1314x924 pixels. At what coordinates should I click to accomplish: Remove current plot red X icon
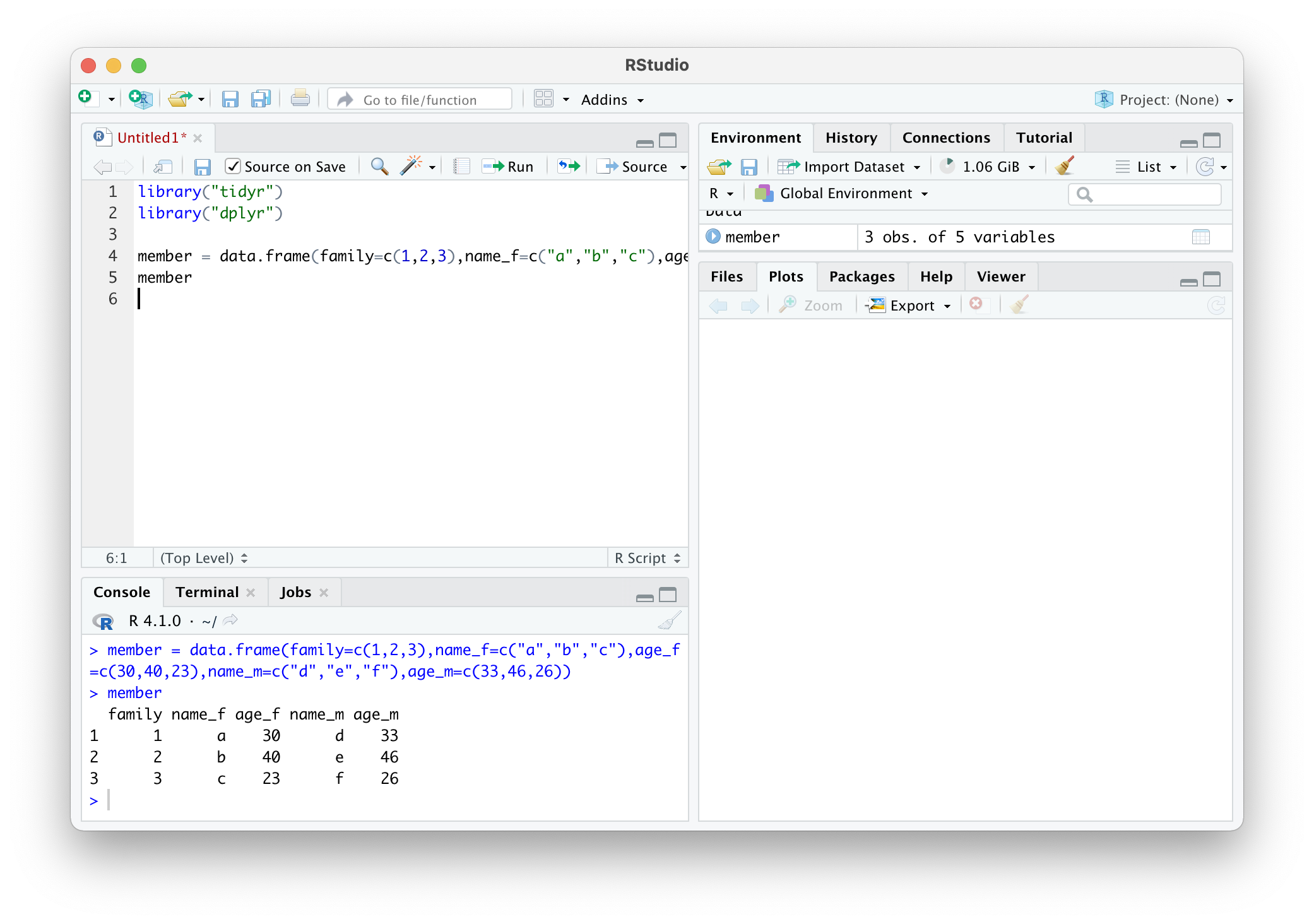pyautogui.click(x=976, y=304)
